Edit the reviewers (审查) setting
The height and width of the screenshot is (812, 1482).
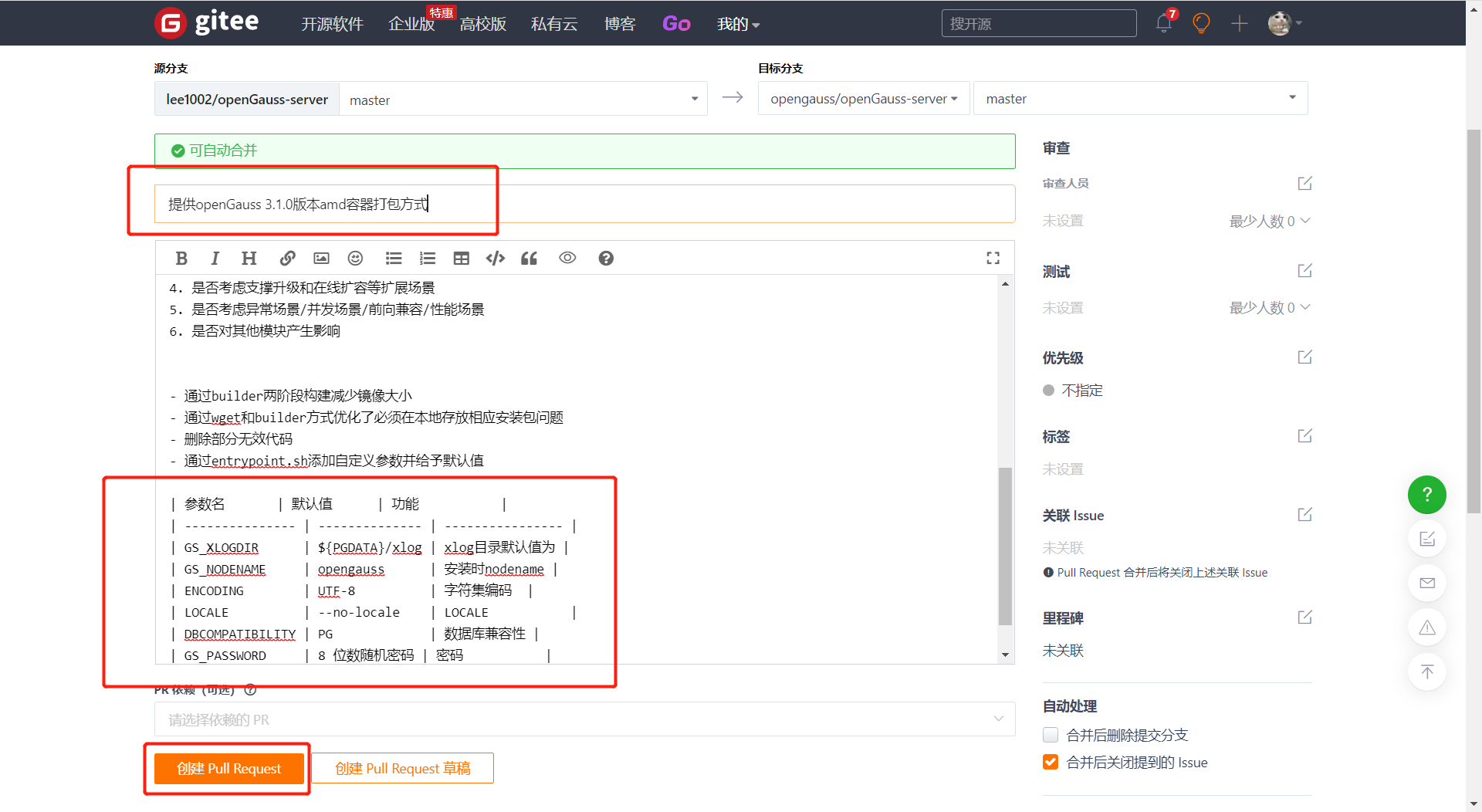(x=1304, y=184)
